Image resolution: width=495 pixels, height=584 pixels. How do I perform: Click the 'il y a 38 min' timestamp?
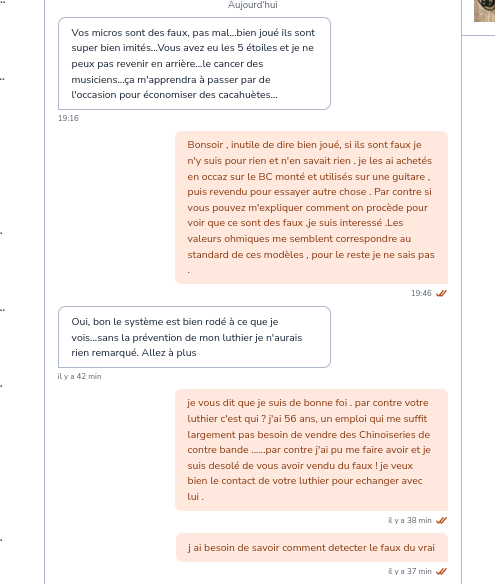(410, 520)
